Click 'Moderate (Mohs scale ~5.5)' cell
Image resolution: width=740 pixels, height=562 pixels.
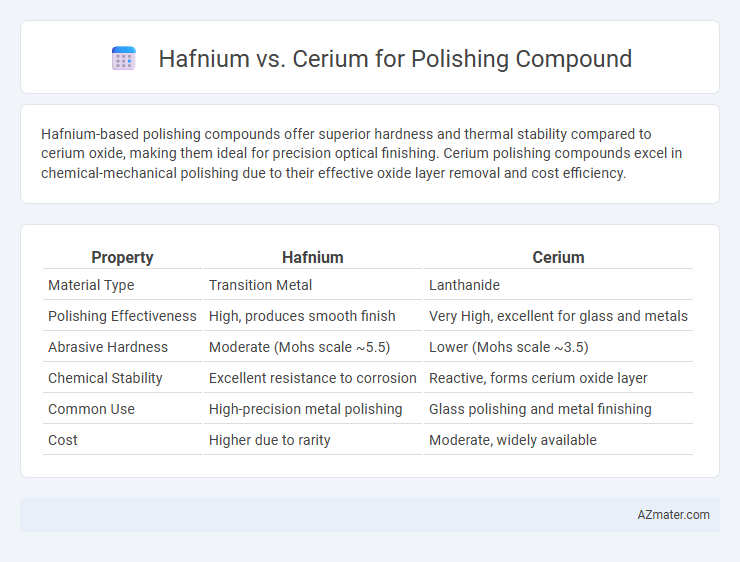(300, 347)
